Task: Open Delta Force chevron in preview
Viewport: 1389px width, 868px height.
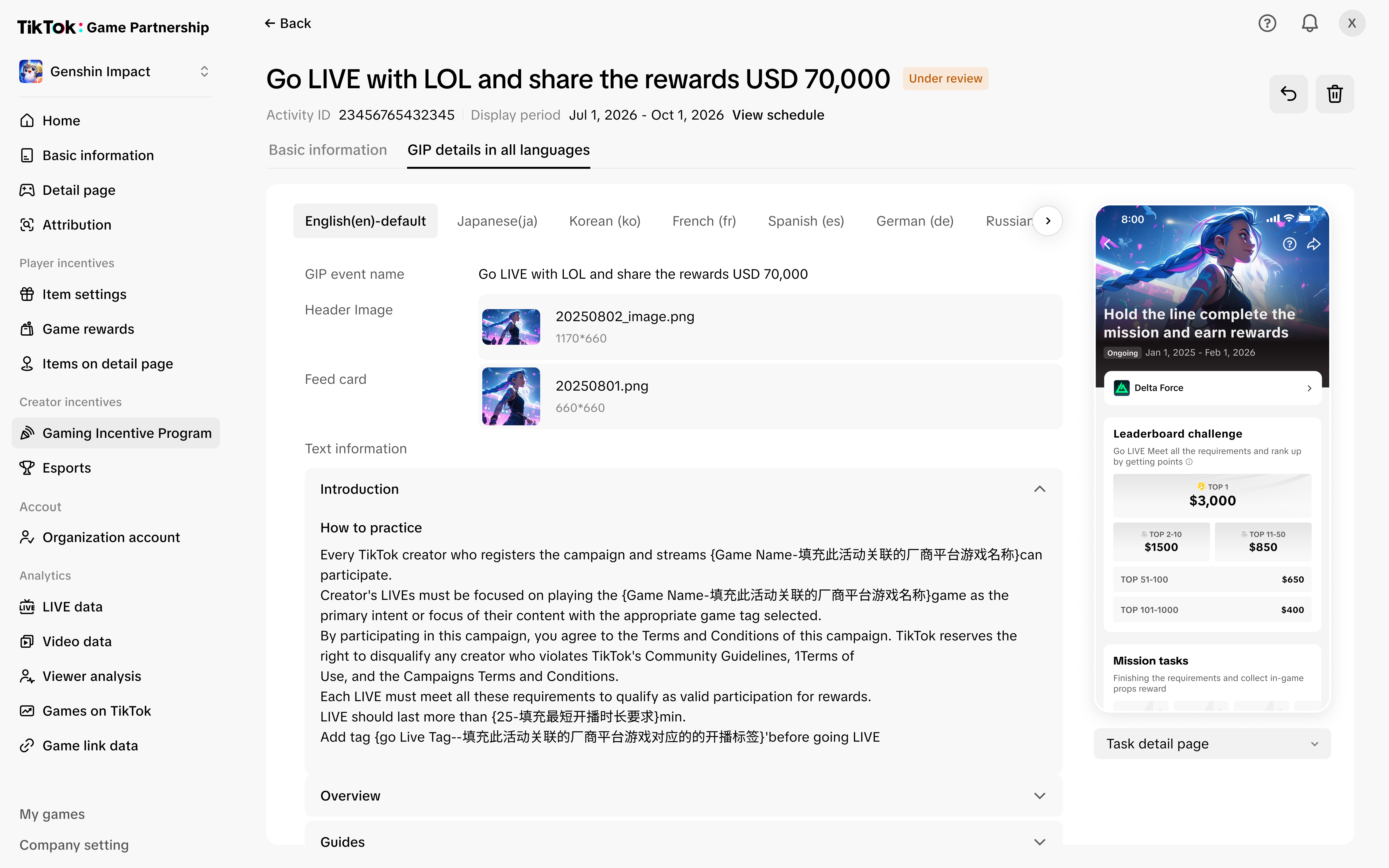Action: pyautogui.click(x=1309, y=388)
